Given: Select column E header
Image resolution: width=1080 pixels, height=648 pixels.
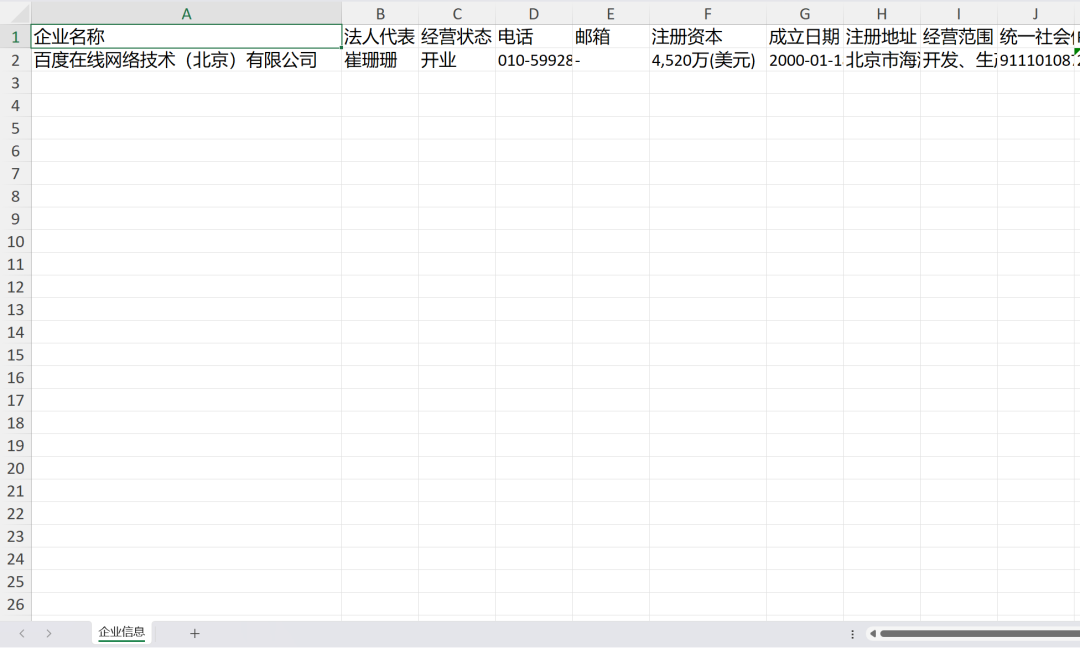Looking at the screenshot, I should pyautogui.click(x=610, y=14).
